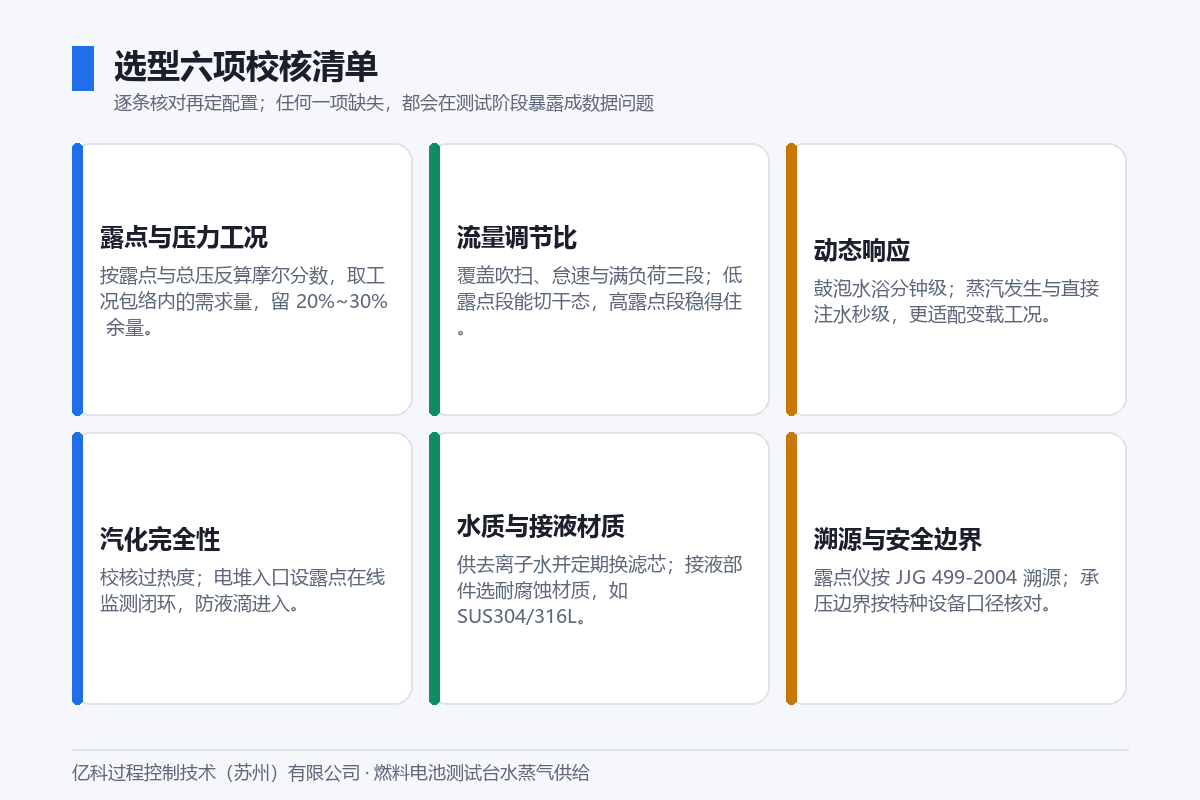Screen dimensions: 1200x800
Task: Click the description beginning 校核过热度
Action: (x=243, y=590)
